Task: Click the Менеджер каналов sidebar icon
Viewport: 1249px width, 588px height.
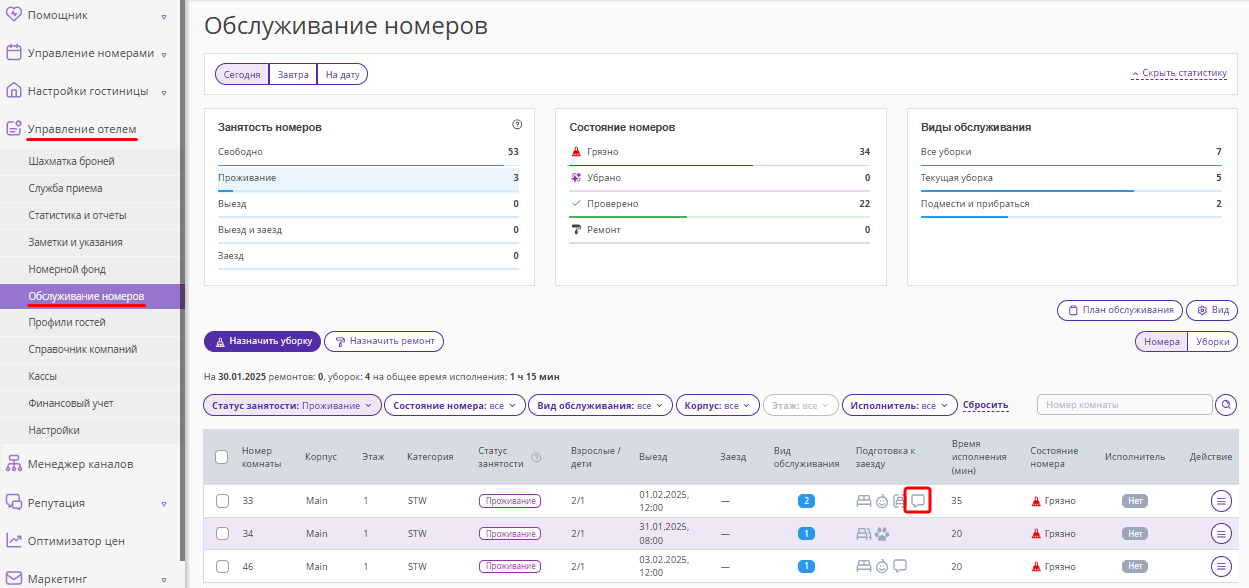Action: point(14,463)
